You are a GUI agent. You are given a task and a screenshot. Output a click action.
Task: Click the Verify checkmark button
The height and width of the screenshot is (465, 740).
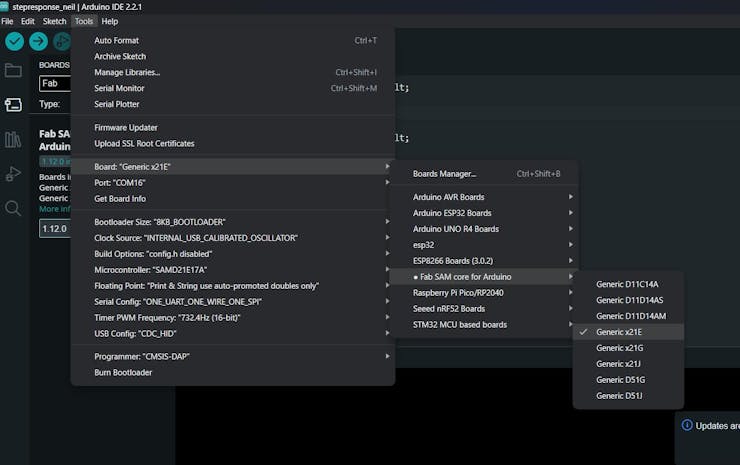point(15,42)
